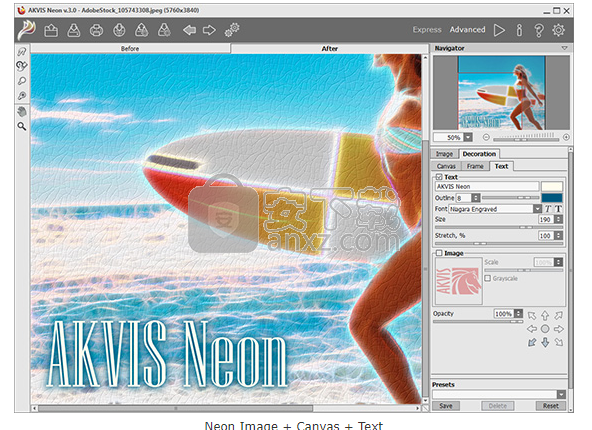
Task: Click the Delete preset button
Action: tap(498, 406)
